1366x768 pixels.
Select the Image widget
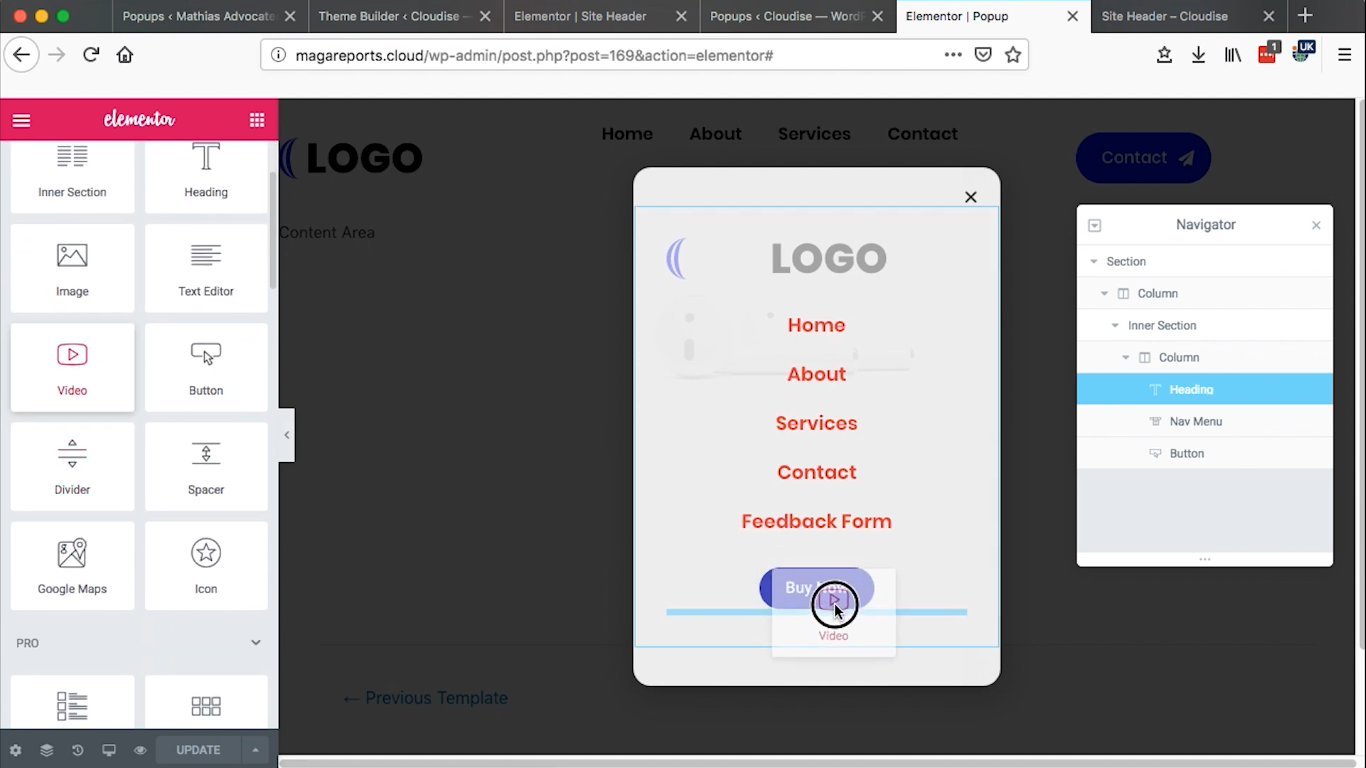point(72,268)
